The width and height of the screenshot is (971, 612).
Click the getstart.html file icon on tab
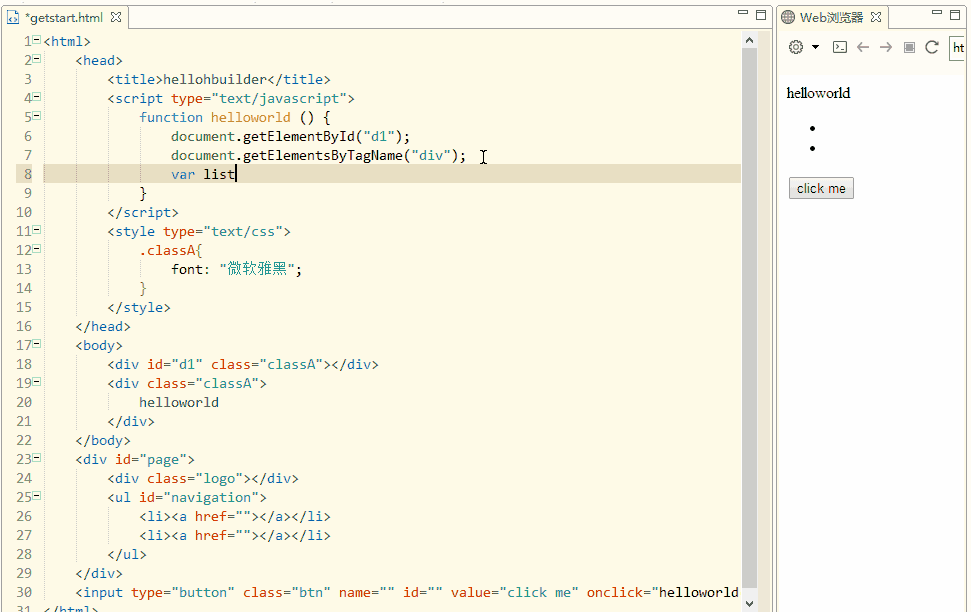pyautogui.click(x=12, y=18)
